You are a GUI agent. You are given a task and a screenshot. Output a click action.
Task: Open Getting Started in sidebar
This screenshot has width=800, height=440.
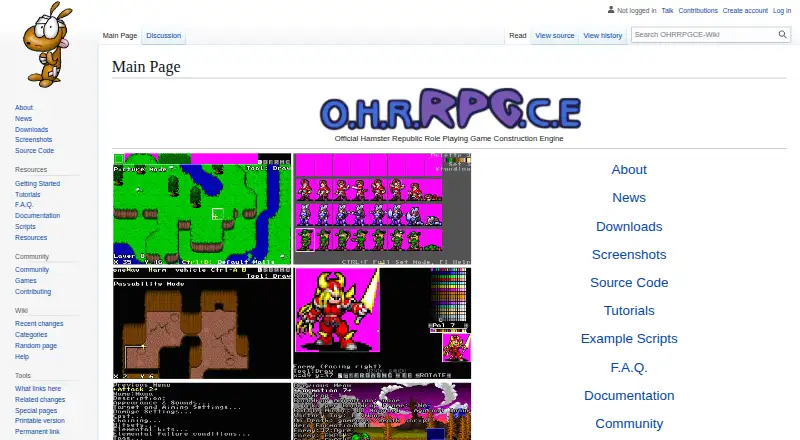pyautogui.click(x=37, y=183)
